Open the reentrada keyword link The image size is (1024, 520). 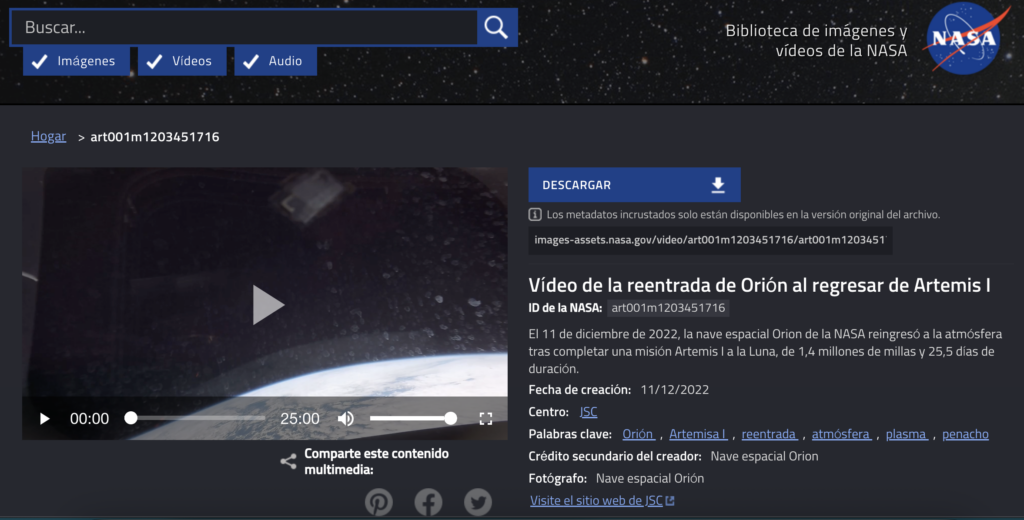point(769,434)
